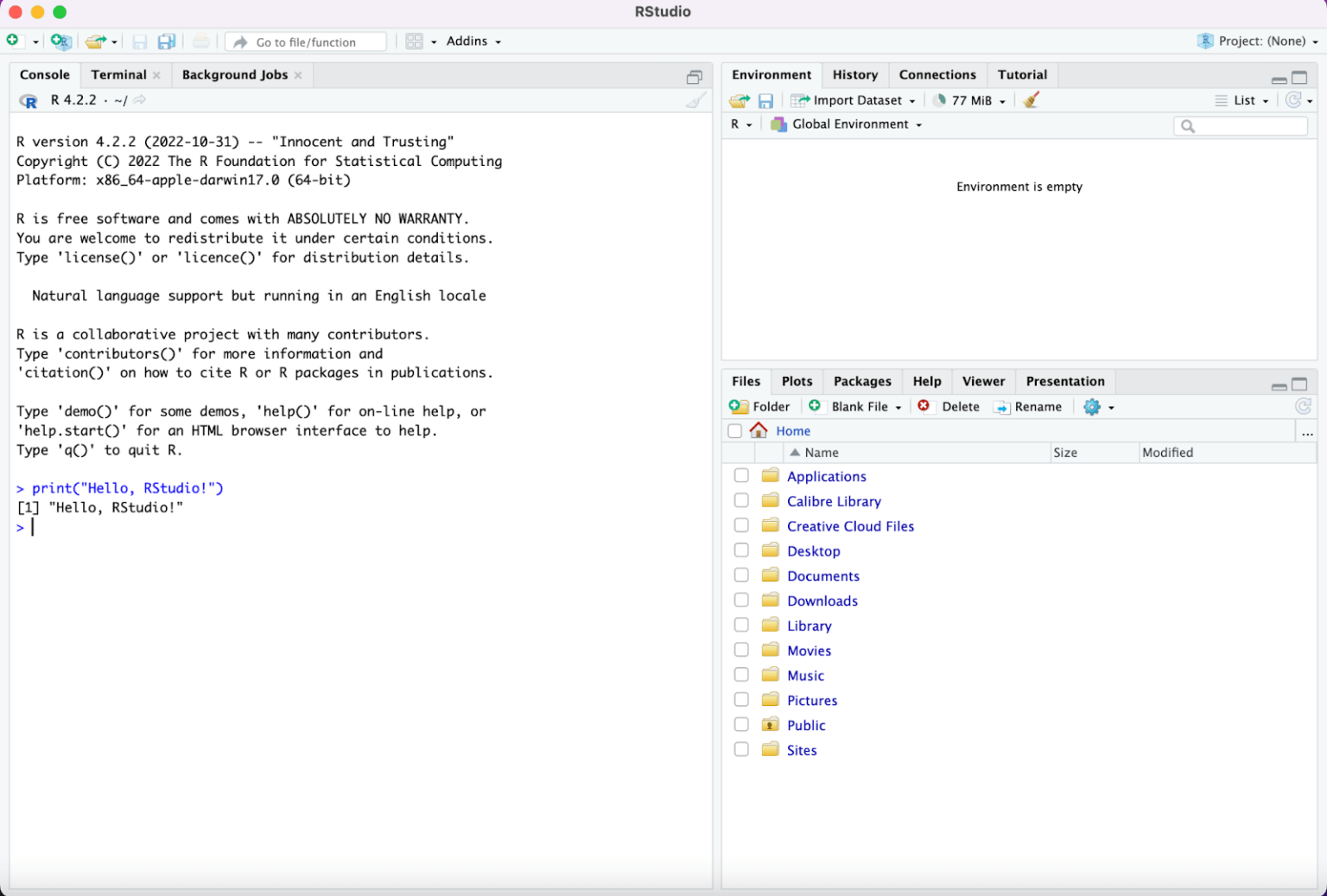This screenshot has width=1327, height=896.
Task: Clear the console using the broom icon
Action: [694, 99]
